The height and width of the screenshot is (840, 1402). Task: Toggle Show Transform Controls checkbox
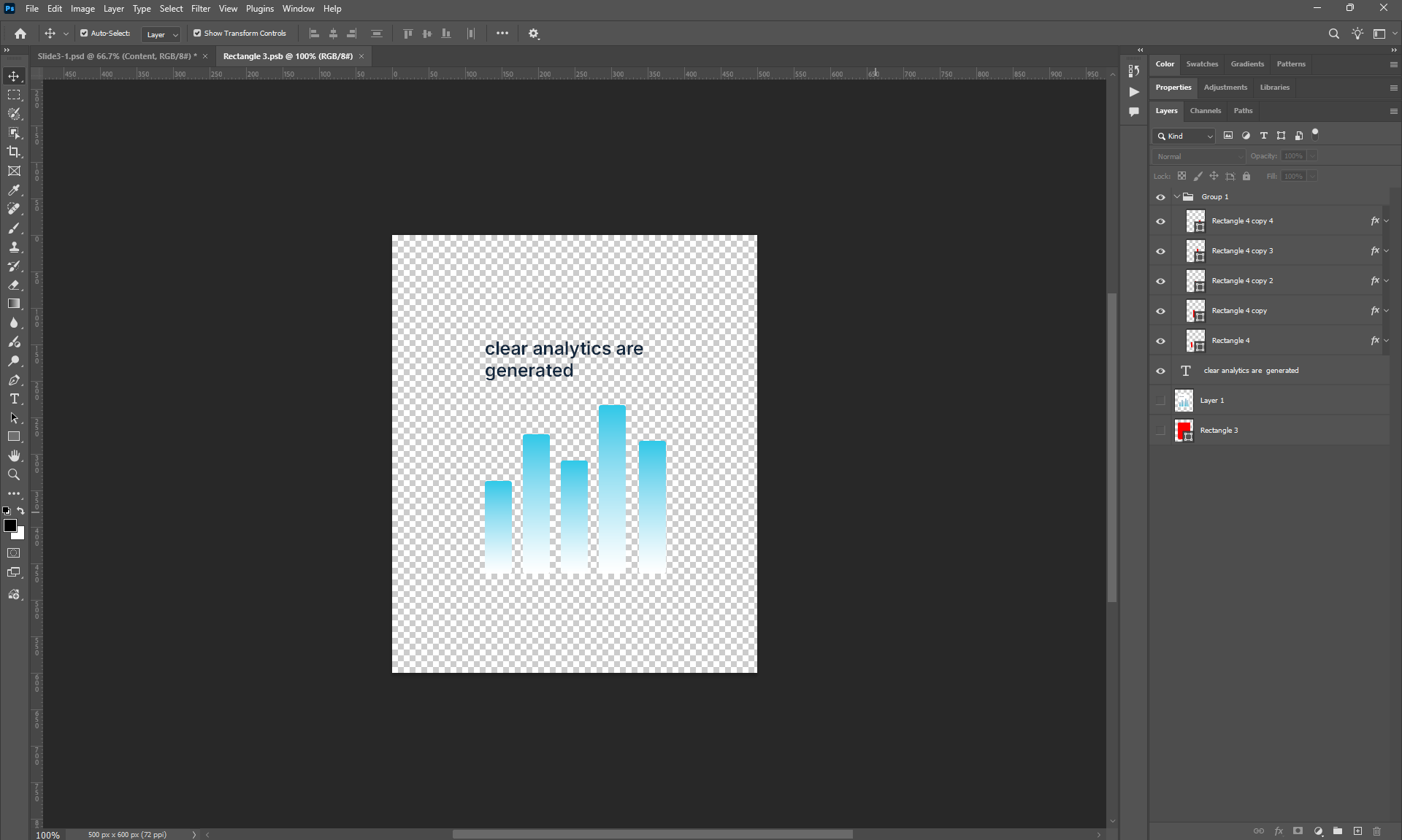197,33
